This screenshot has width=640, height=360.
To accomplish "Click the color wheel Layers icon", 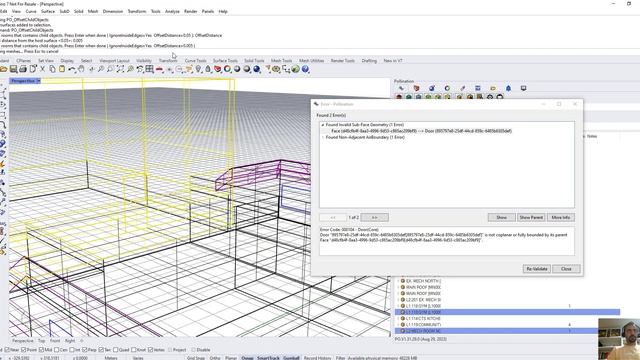I will (227, 69).
